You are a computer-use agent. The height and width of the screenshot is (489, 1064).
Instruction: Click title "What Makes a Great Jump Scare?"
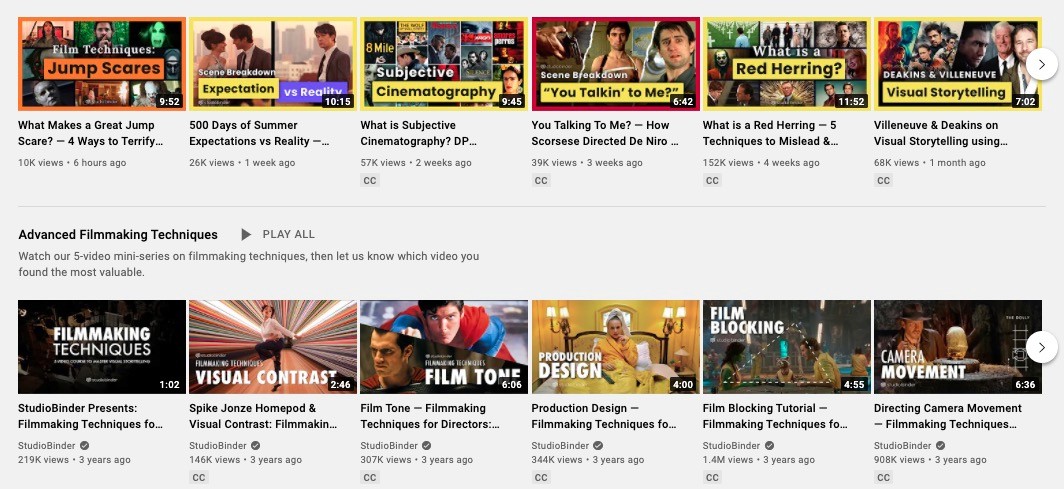click(x=91, y=133)
